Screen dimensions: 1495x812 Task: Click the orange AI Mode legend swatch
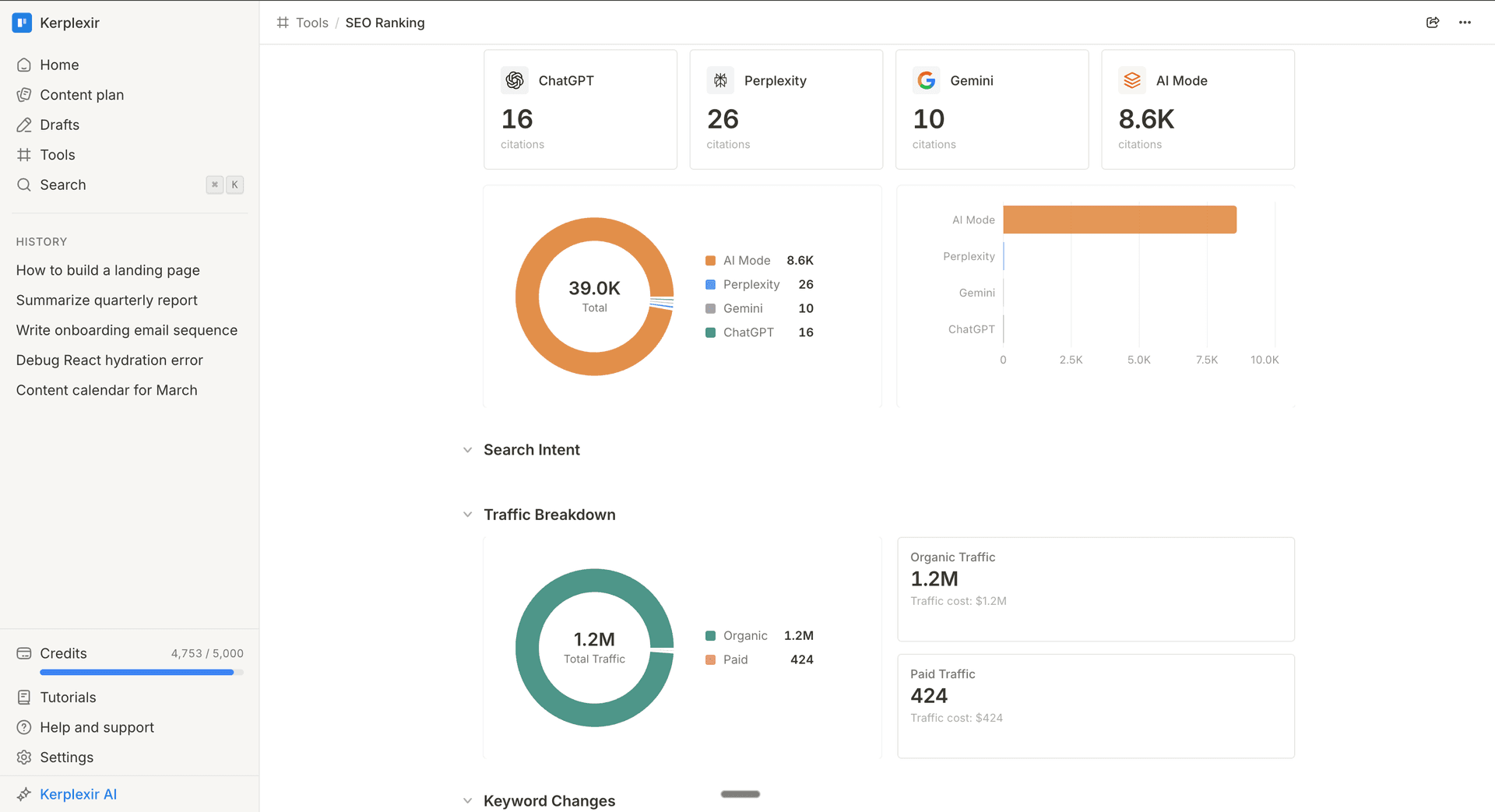(x=710, y=260)
